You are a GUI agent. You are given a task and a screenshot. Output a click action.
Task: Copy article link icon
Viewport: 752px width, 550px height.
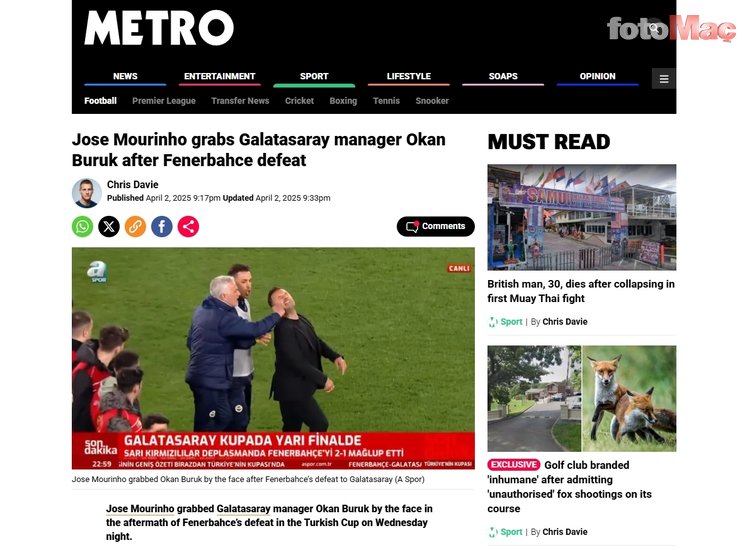click(x=135, y=226)
